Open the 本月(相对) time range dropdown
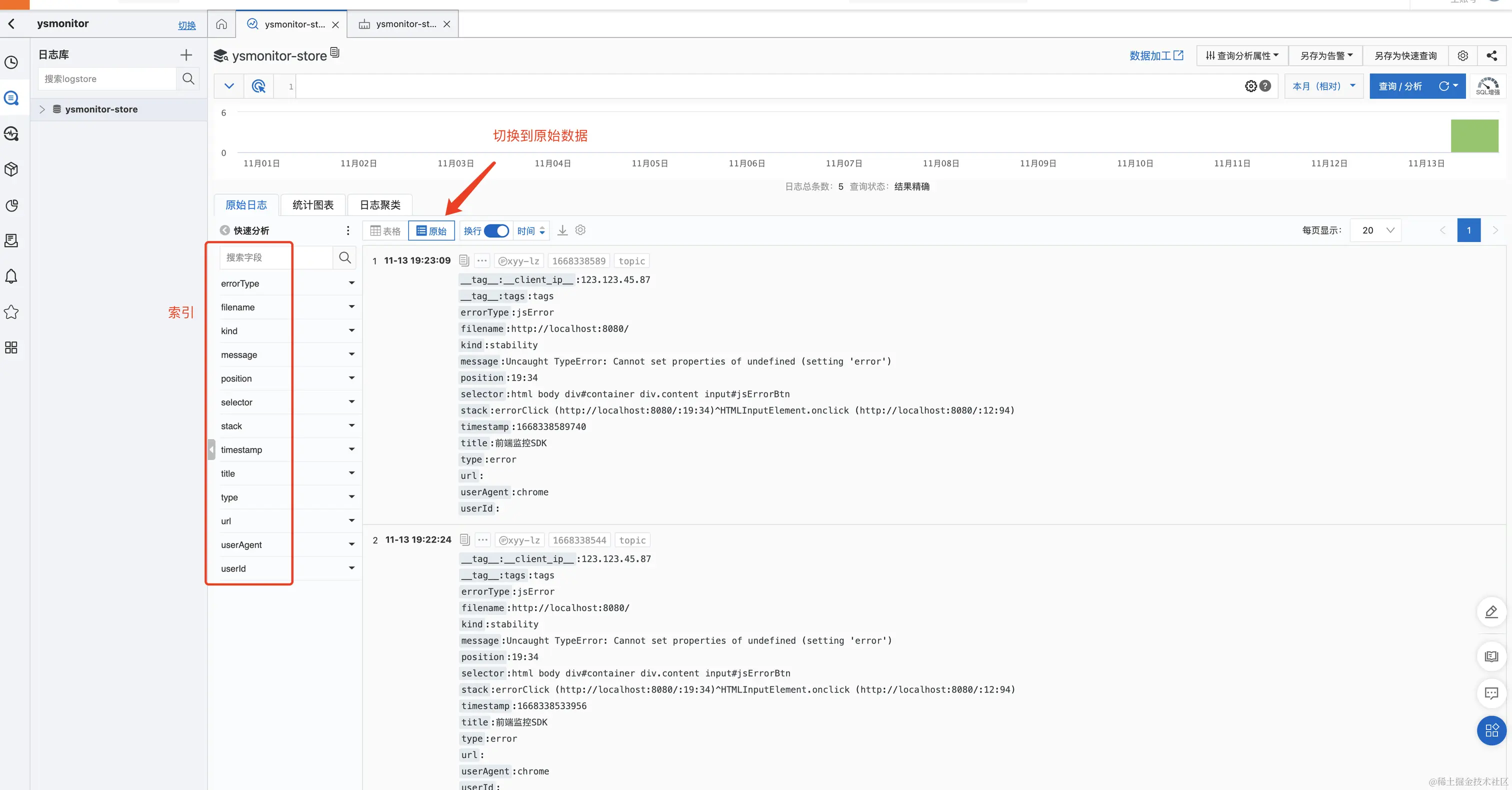This screenshot has width=1512, height=790. pyautogui.click(x=1323, y=86)
